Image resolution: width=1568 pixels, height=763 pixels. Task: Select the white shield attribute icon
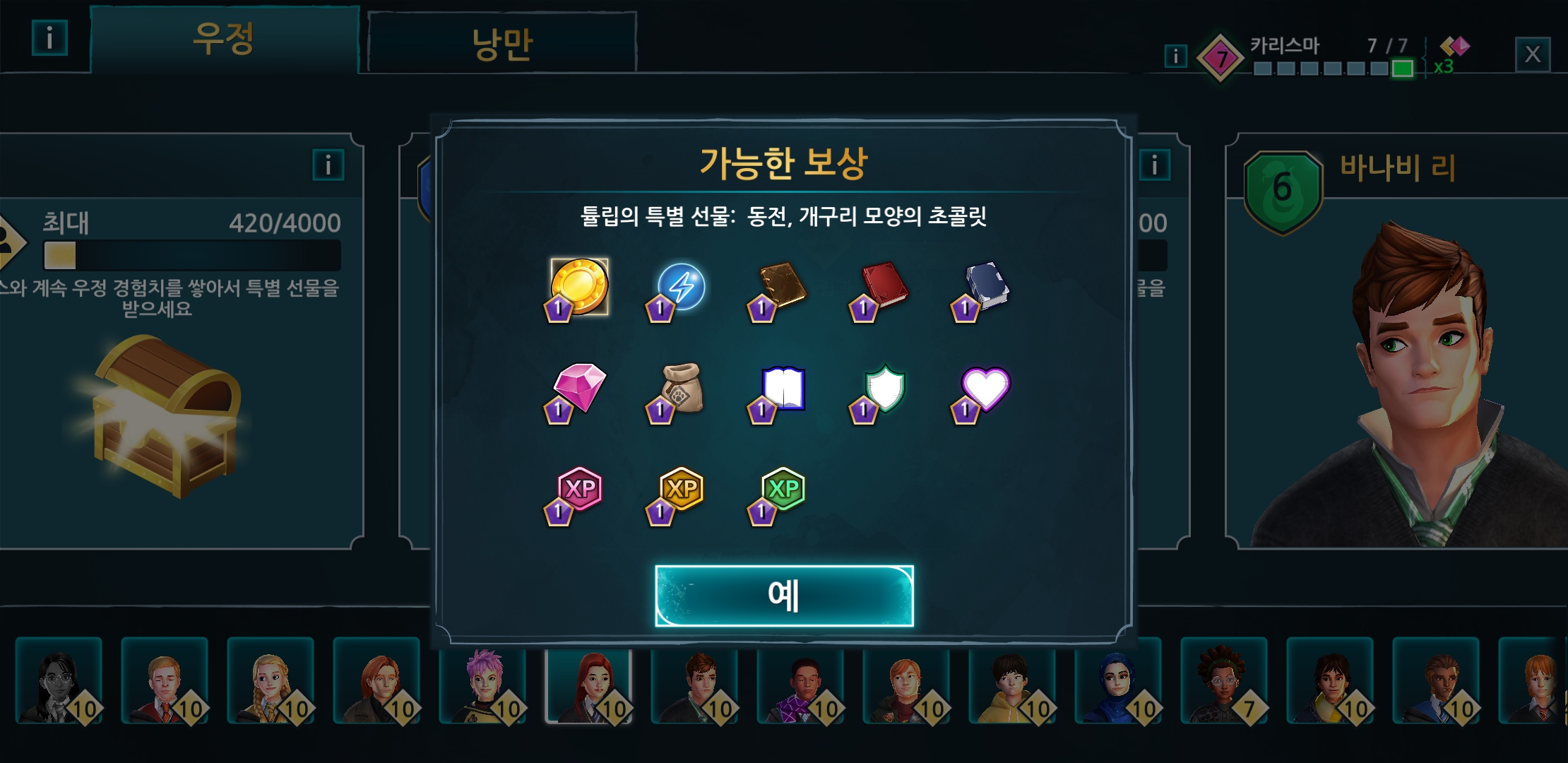coord(885,387)
